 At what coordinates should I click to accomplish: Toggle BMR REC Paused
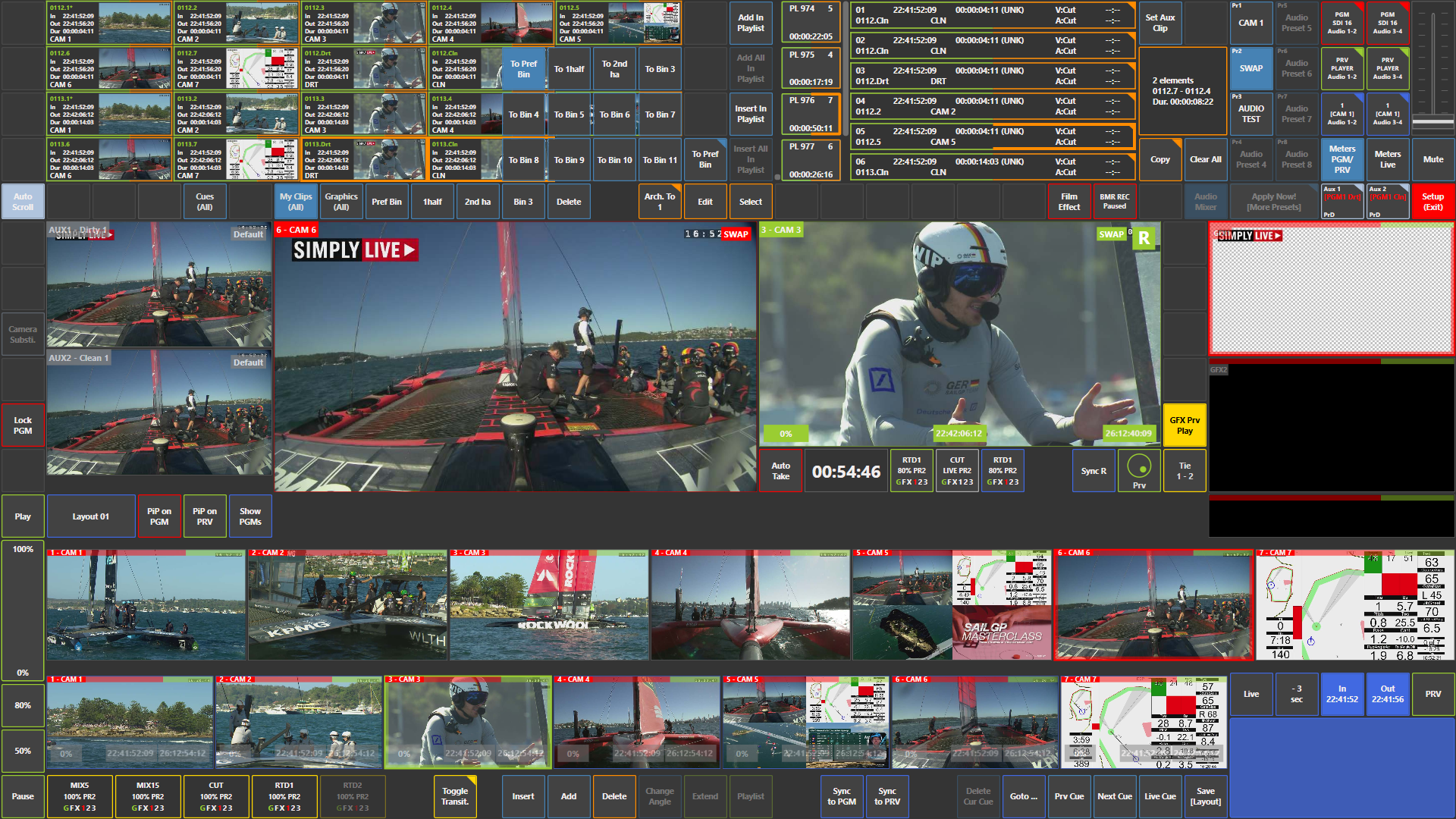coord(1115,202)
